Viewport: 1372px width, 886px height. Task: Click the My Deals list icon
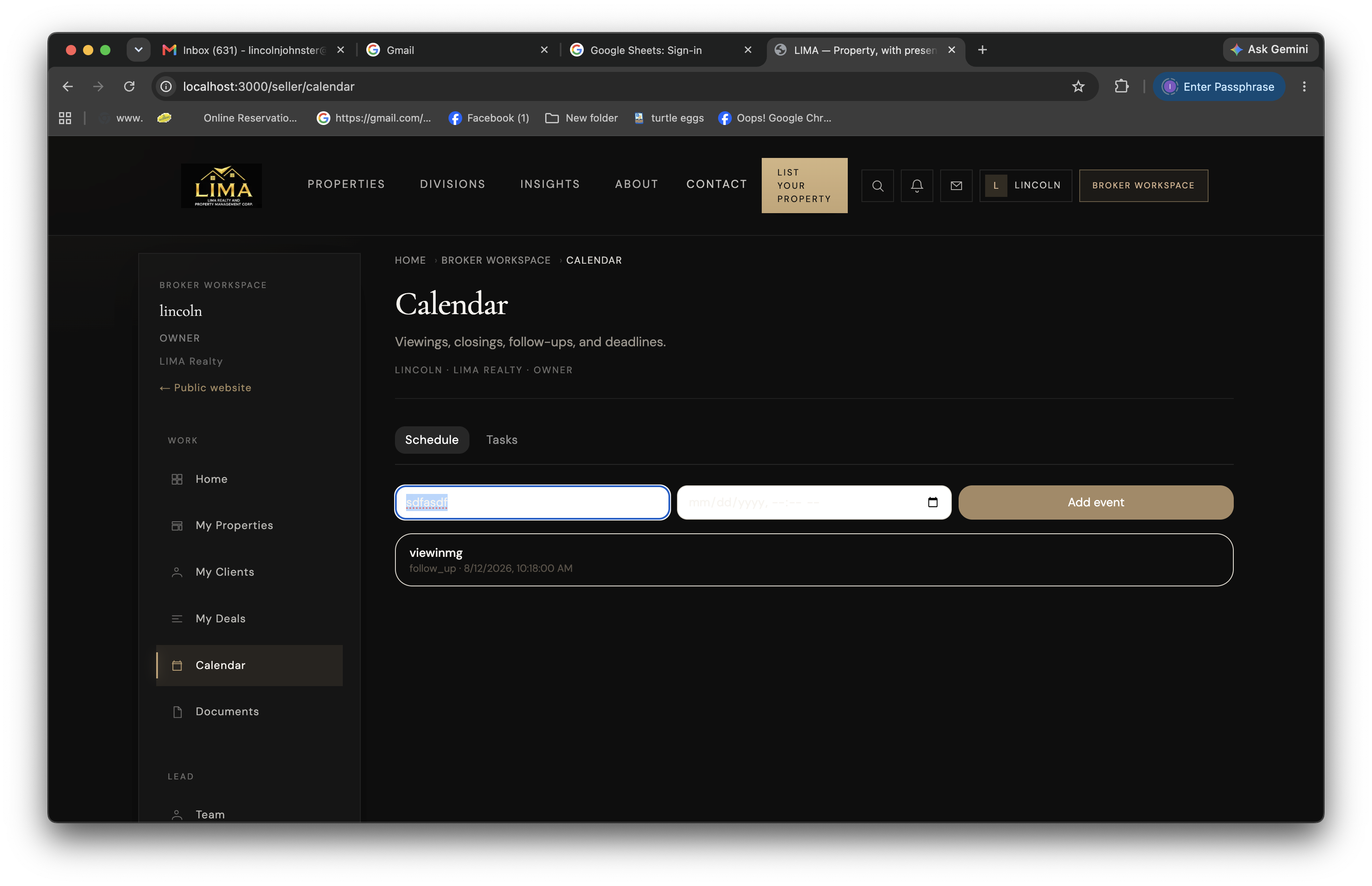coord(177,618)
